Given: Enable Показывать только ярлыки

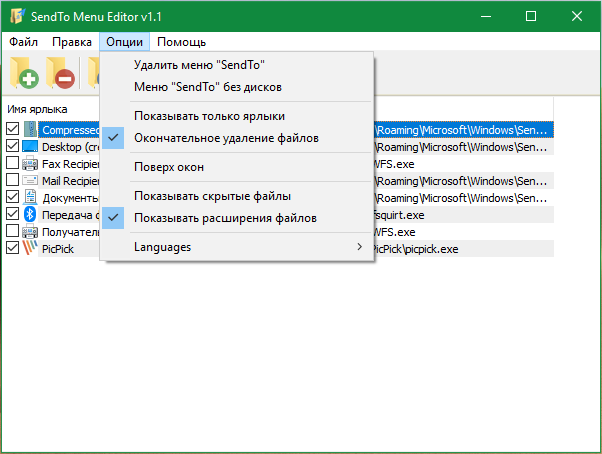Looking at the screenshot, I should (236, 116).
